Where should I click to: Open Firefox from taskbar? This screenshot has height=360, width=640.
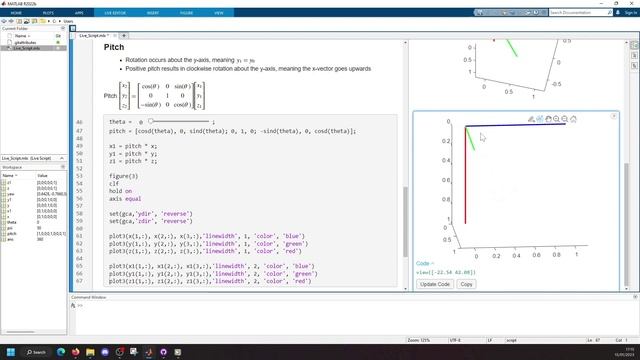point(76,352)
